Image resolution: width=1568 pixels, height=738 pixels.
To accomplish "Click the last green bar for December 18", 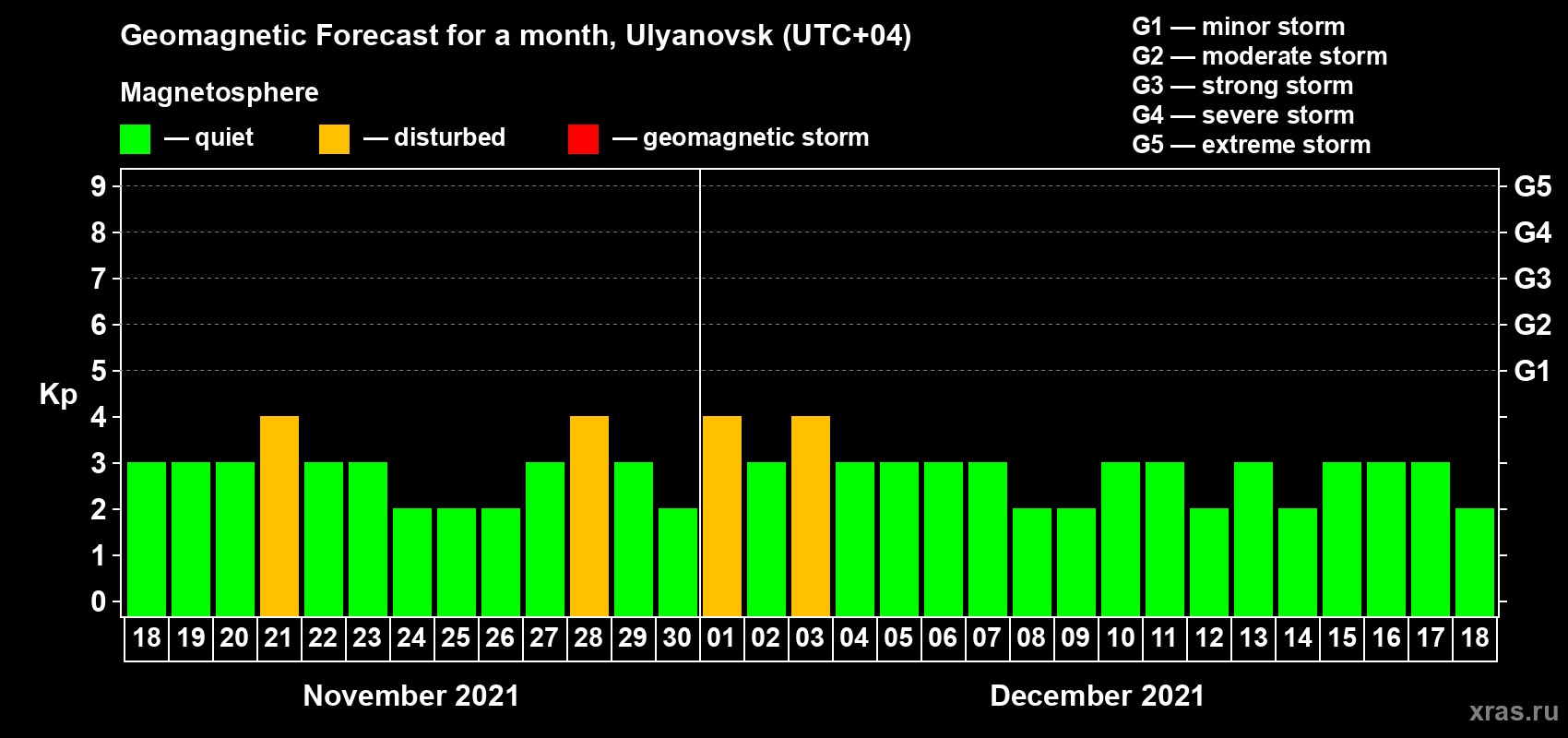I will click(x=1475, y=562).
